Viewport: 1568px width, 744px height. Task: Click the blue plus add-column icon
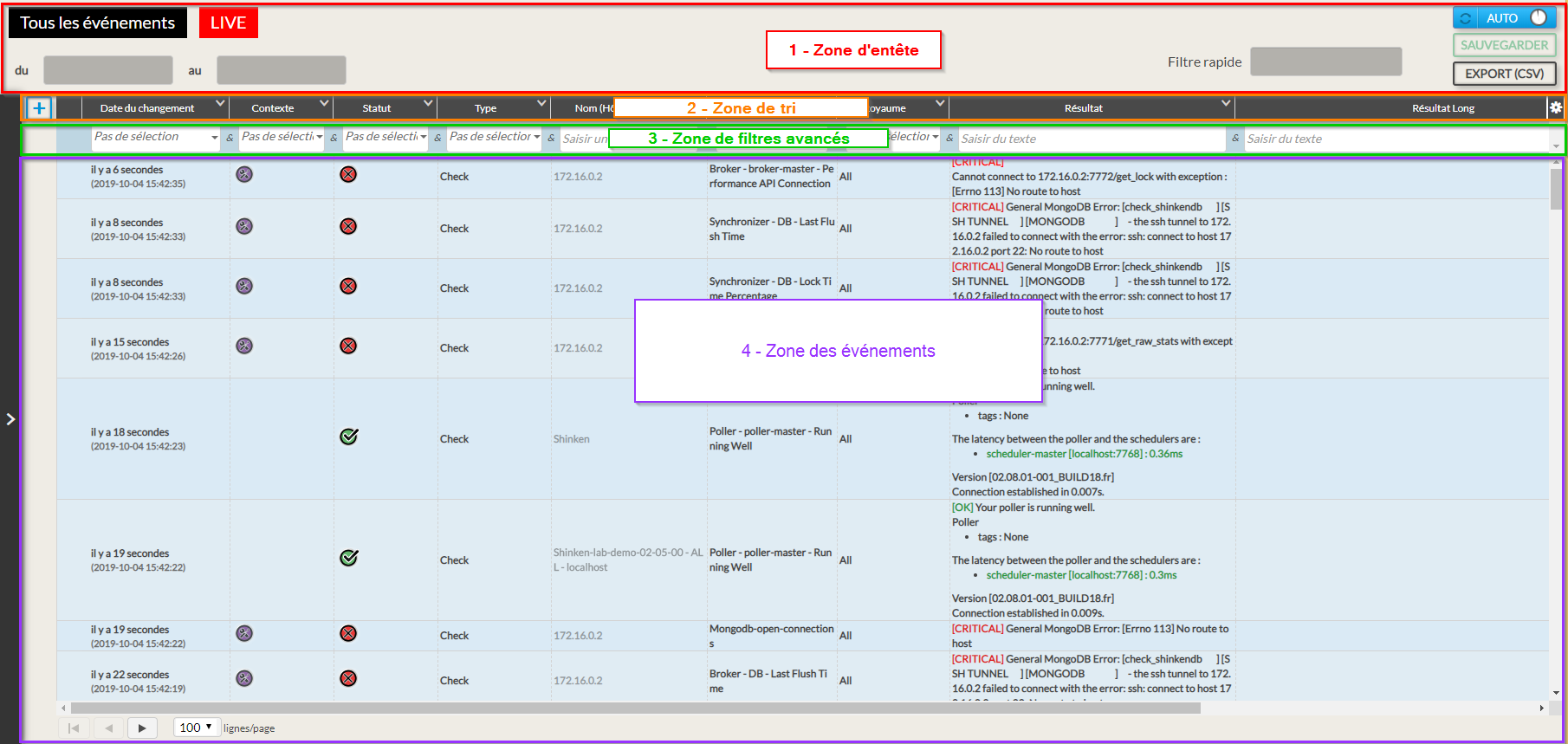point(39,108)
